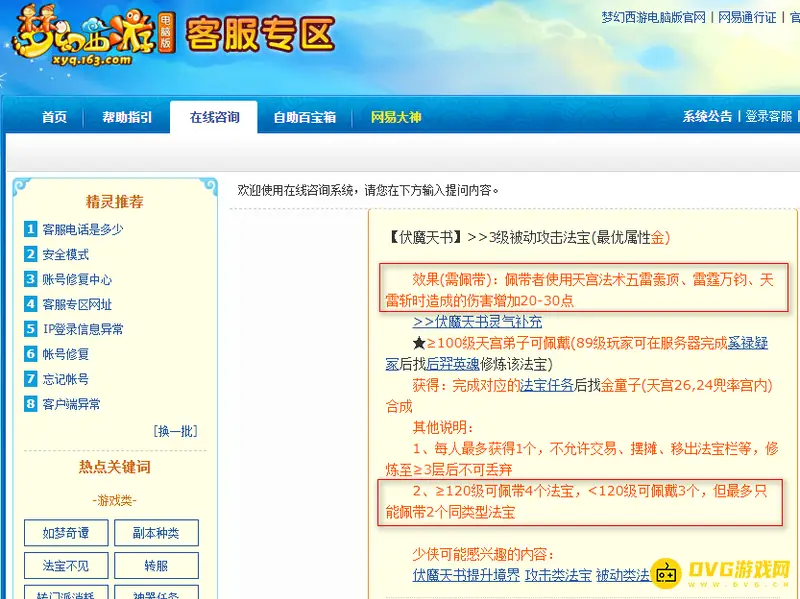
Task: Click number 6 icon beside 帐号修复
Action: (31, 354)
